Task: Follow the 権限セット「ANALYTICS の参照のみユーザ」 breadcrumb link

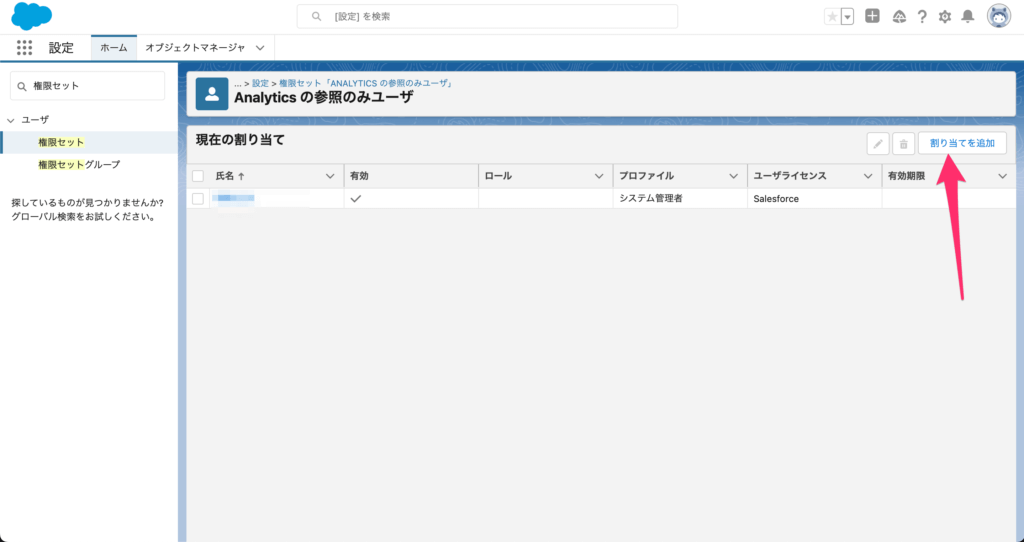Action: [x=366, y=84]
